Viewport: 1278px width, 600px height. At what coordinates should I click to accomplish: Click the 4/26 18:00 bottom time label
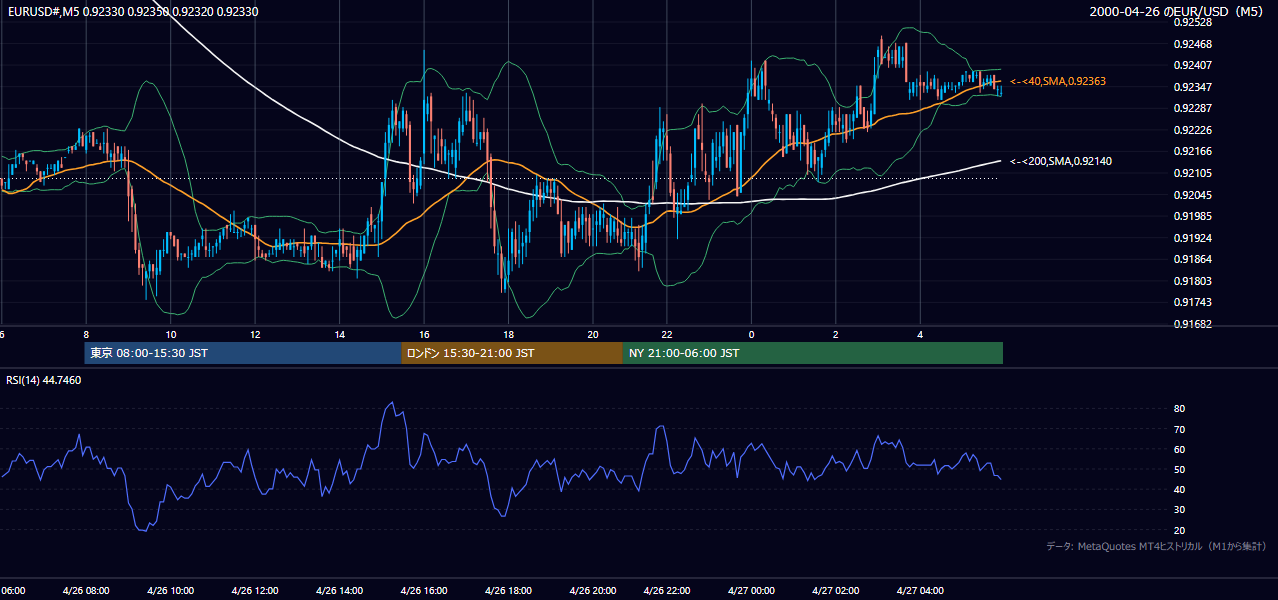click(509, 590)
